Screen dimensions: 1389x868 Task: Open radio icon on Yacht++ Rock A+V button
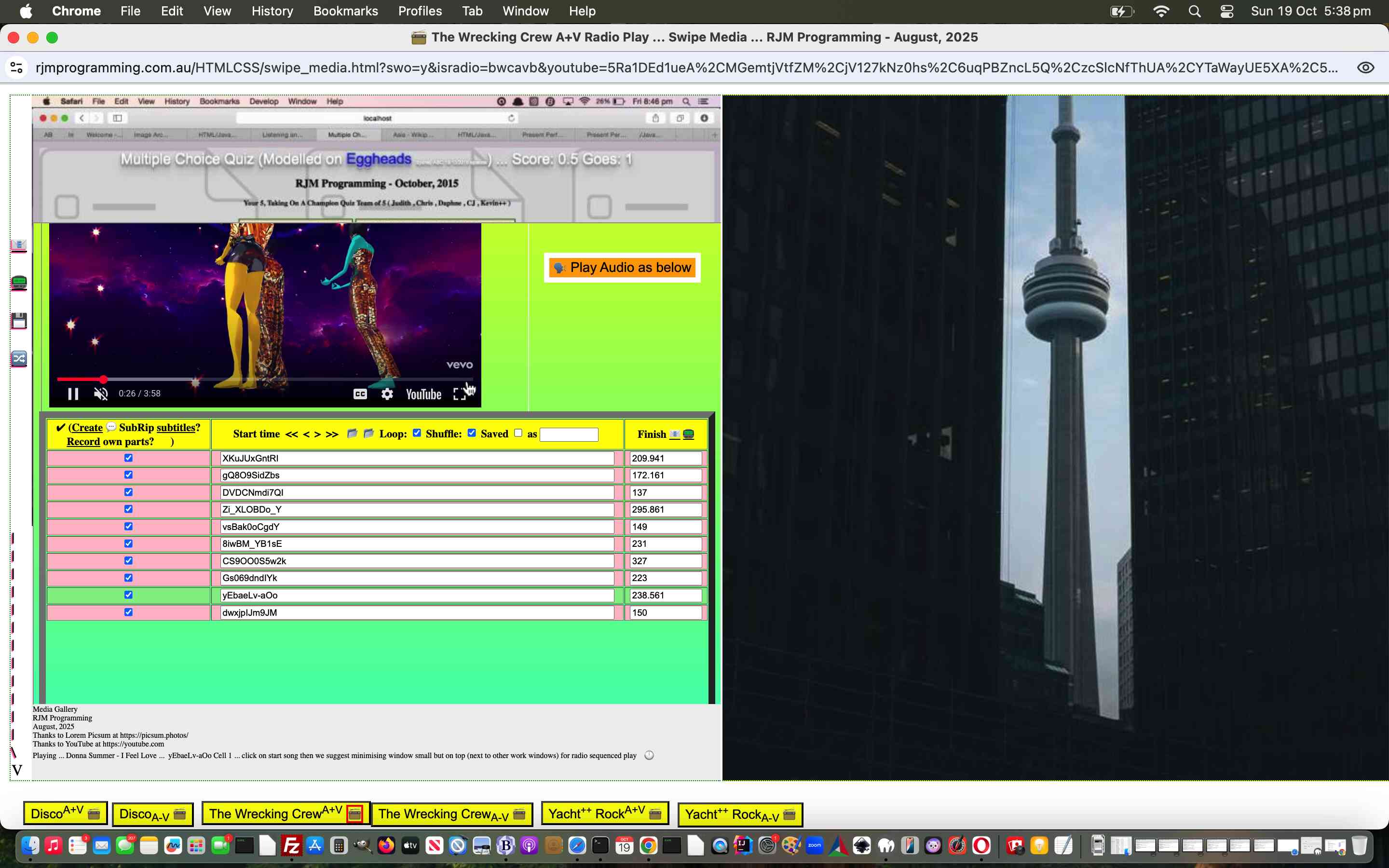click(x=655, y=814)
